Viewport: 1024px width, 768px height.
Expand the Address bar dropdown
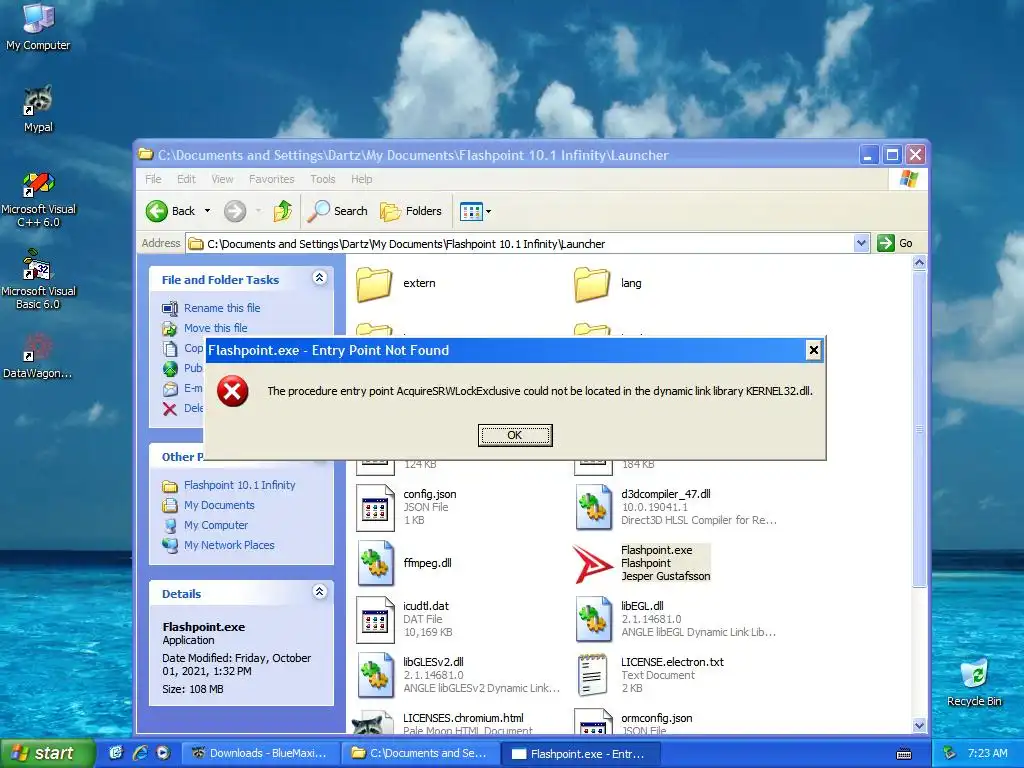click(x=861, y=243)
